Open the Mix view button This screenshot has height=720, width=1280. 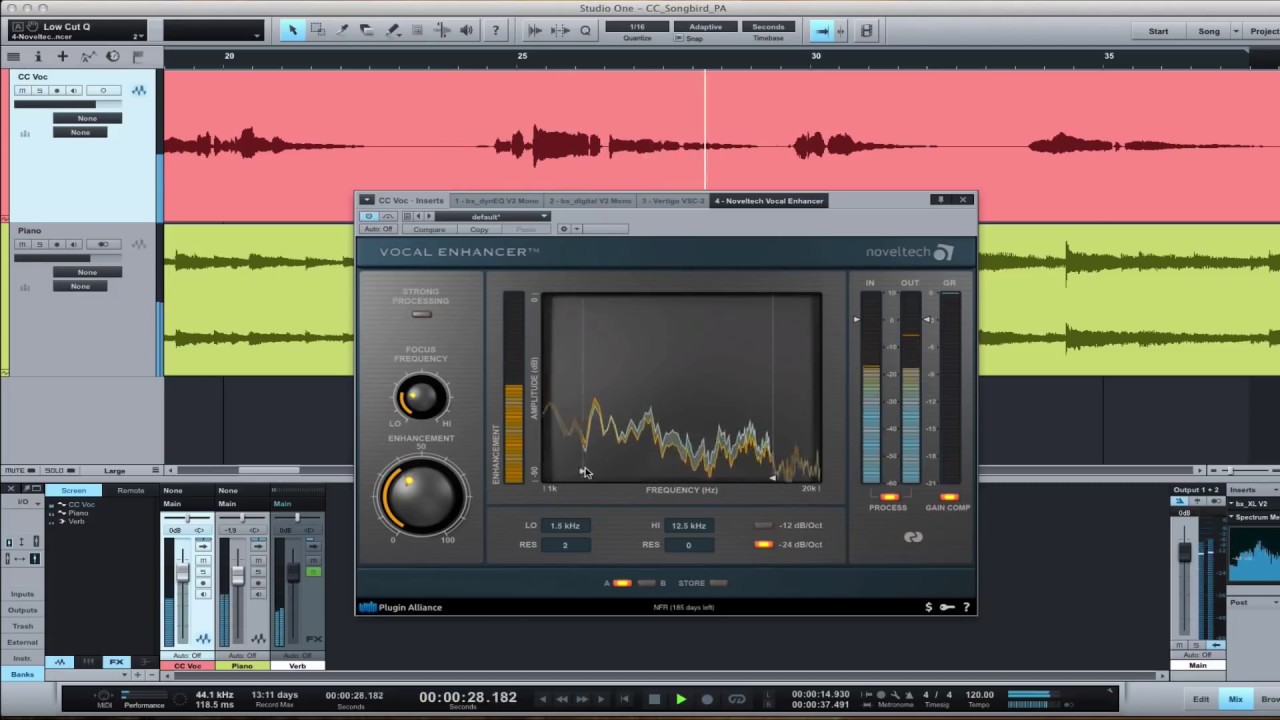[x=1236, y=699]
